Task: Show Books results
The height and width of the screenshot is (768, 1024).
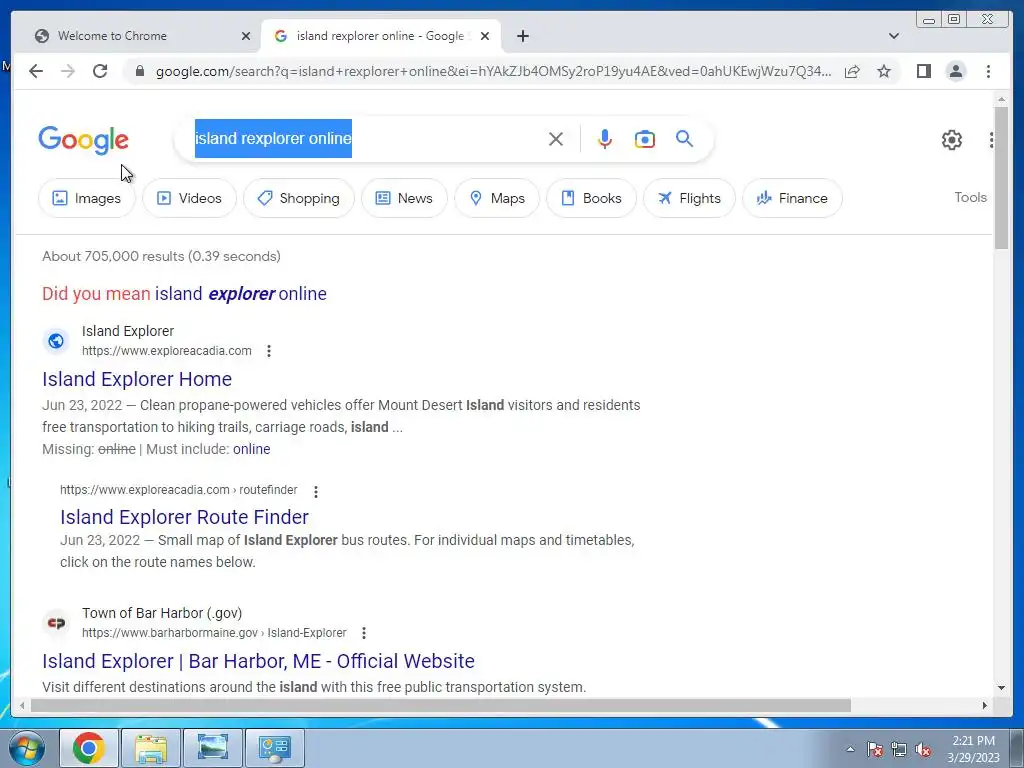Action: click(x=591, y=198)
